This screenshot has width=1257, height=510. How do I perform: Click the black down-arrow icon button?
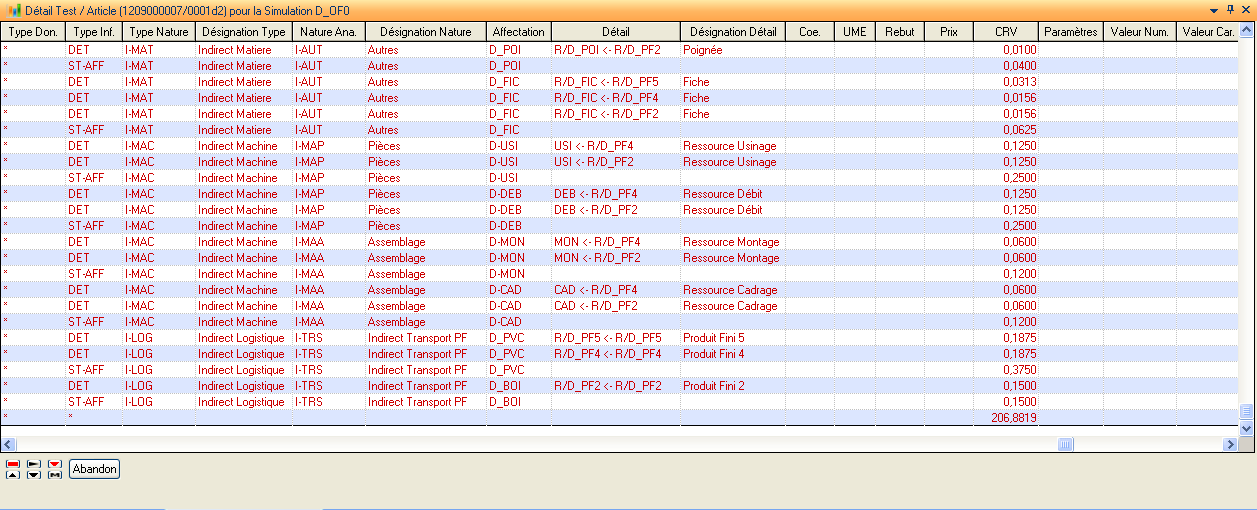34,474
